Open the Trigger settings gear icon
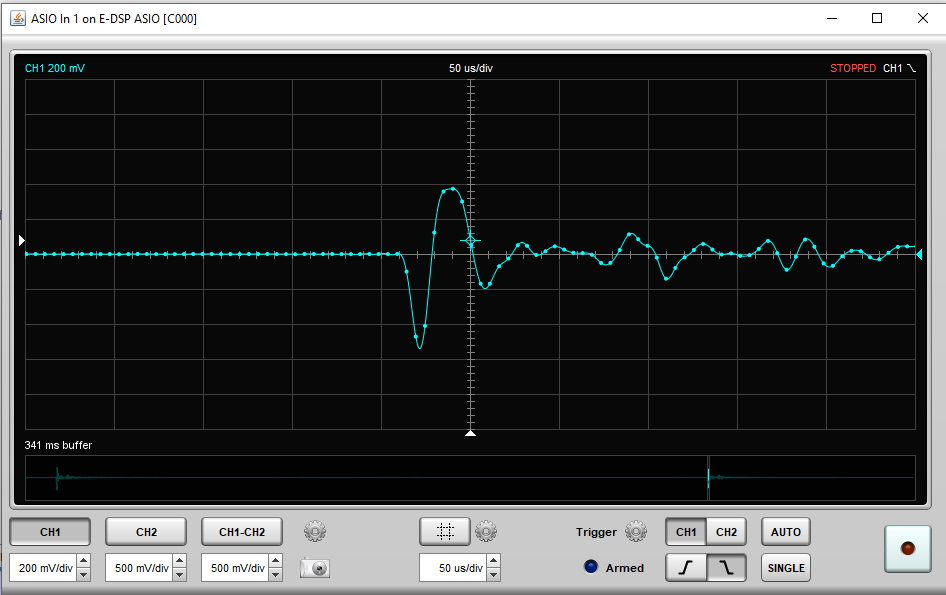Screen dimensions: 946x595 coord(636,532)
